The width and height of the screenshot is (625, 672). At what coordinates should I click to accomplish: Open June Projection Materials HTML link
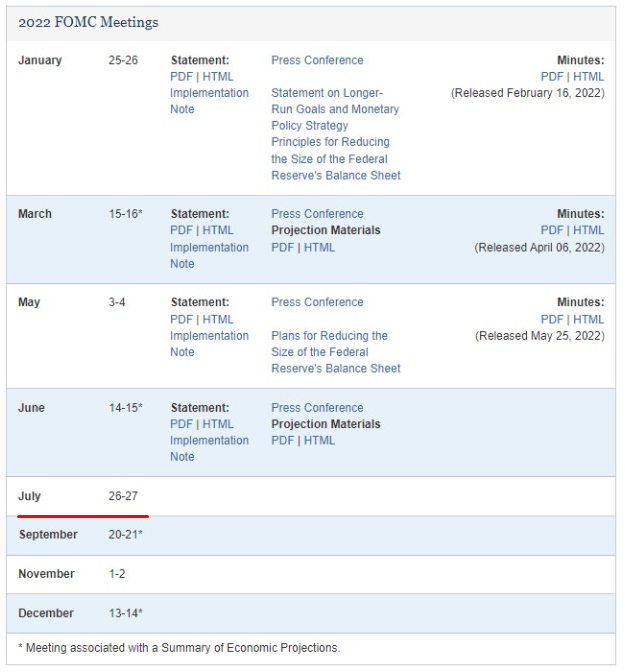click(319, 440)
